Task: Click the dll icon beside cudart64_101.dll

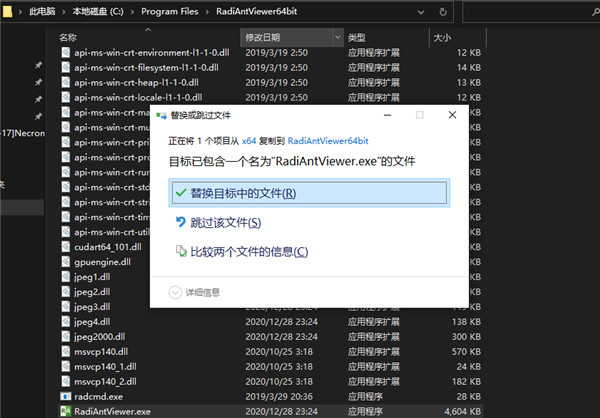Action: point(66,247)
